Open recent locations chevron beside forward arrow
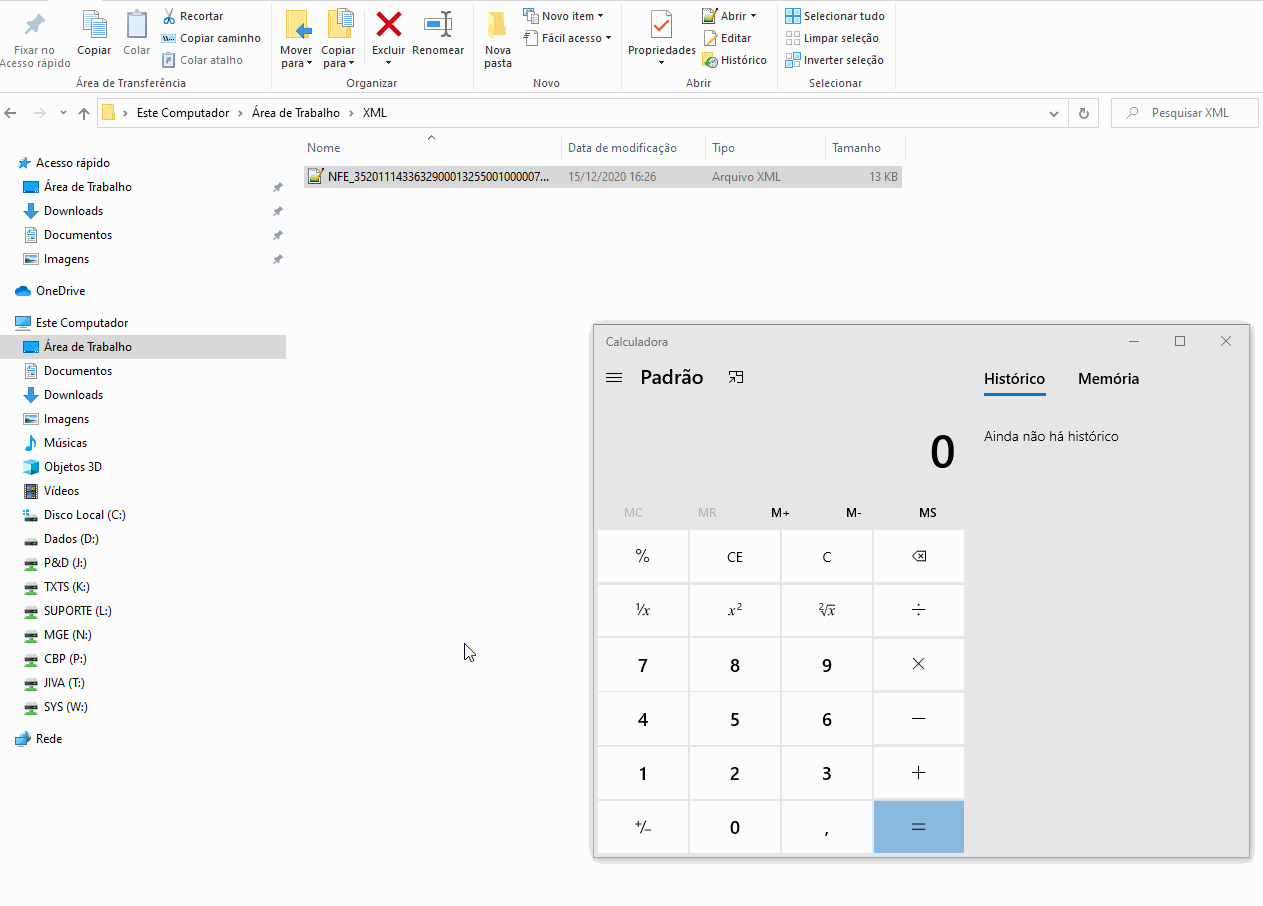 (x=63, y=113)
